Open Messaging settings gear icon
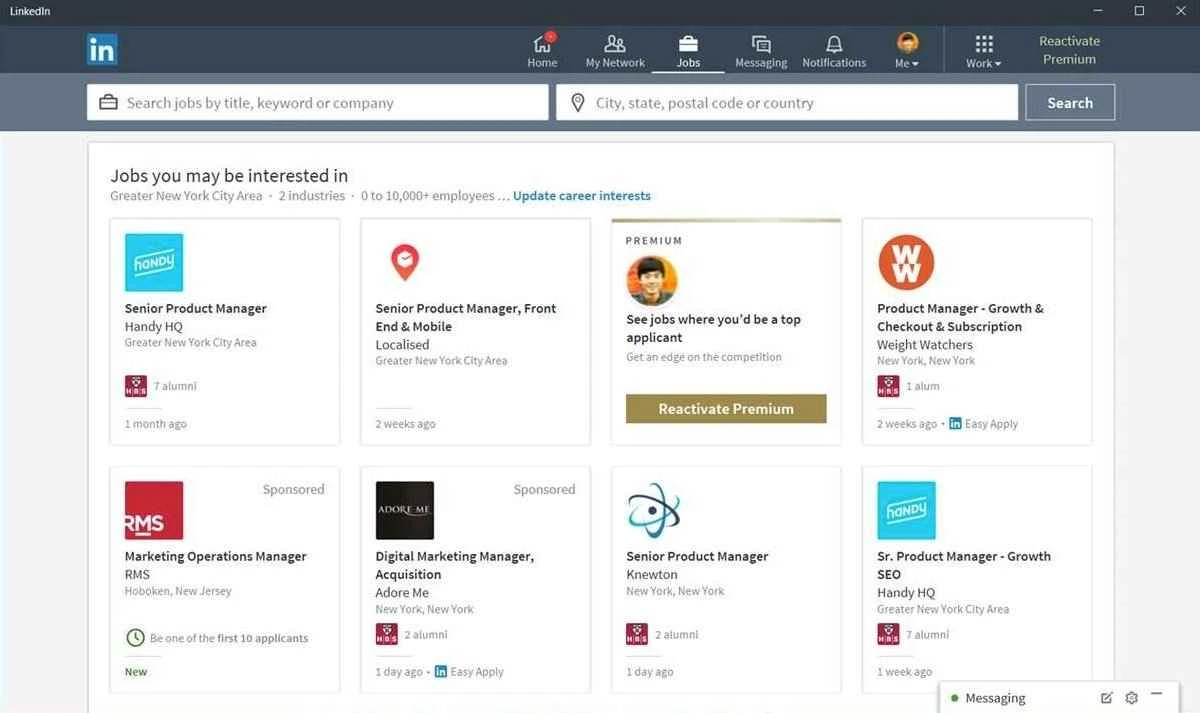 [1131, 698]
